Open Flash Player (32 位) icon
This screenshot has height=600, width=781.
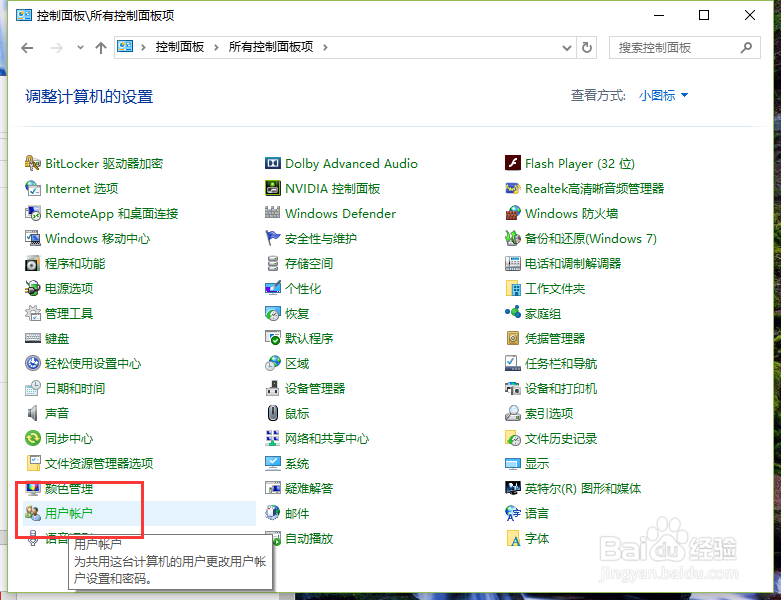click(513, 163)
